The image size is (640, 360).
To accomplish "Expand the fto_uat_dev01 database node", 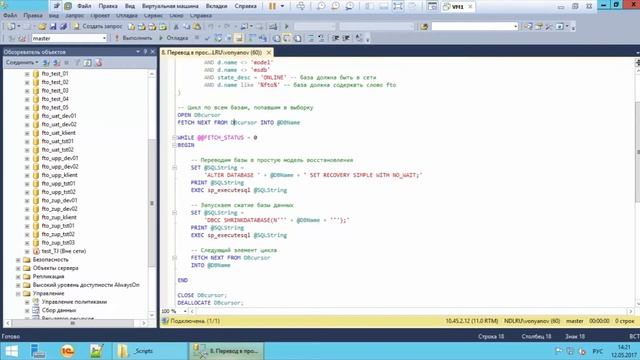I will (27, 116).
